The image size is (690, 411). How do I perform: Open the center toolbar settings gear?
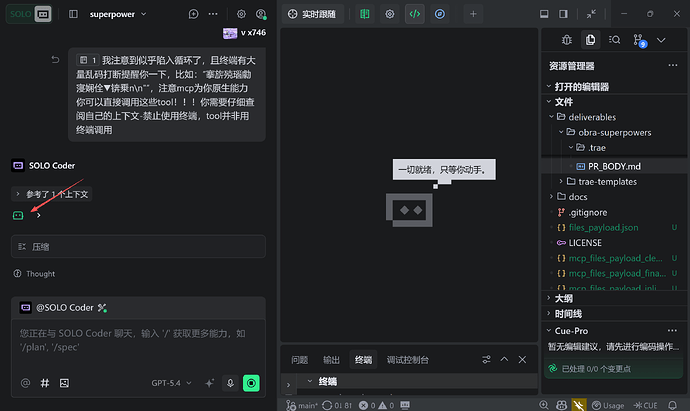tap(389, 14)
